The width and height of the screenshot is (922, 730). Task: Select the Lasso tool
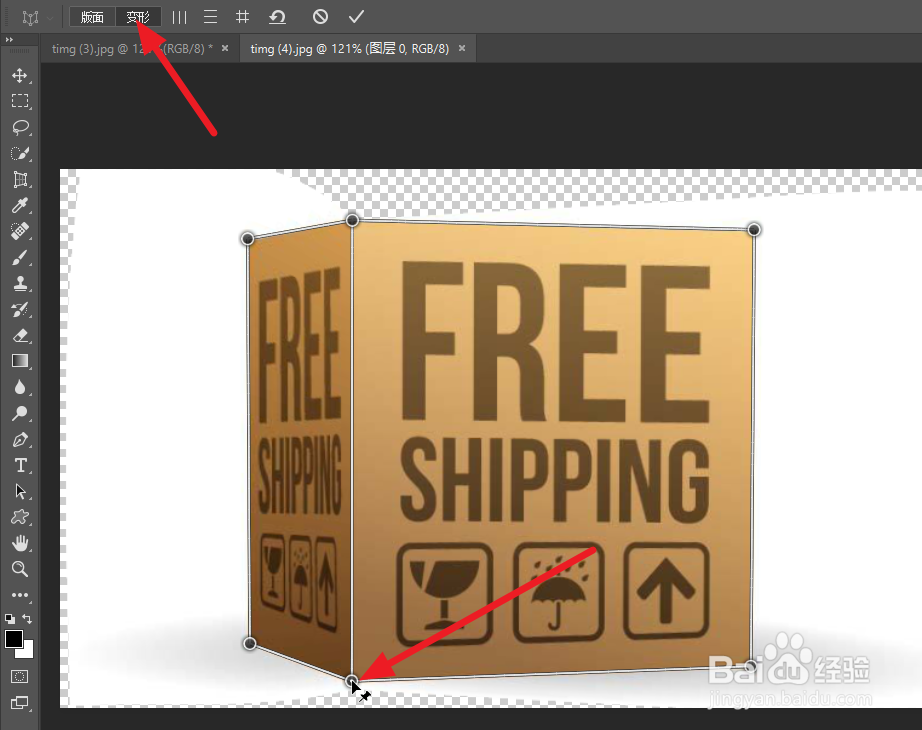[20, 127]
